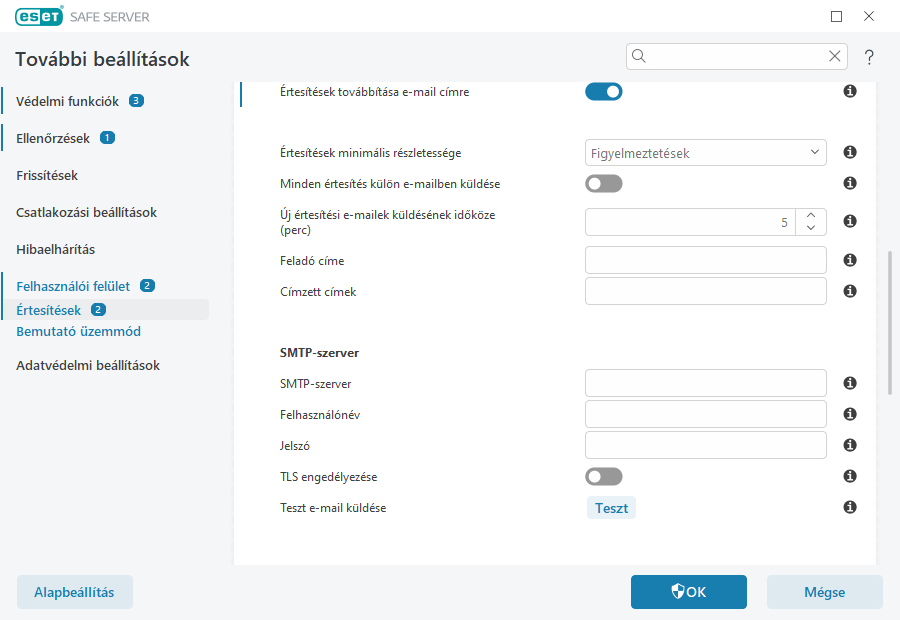The height and width of the screenshot is (620, 900).
Task: Enable Minden értesítés külön e-mailben küldése
Action: point(603,184)
